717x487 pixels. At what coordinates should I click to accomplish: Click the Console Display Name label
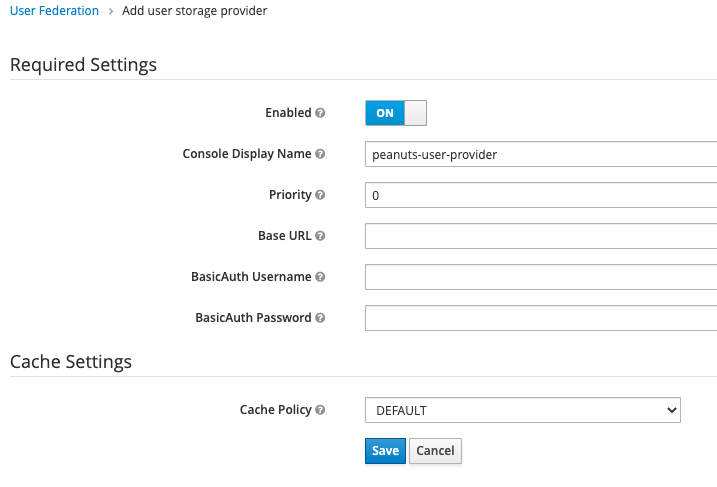click(247, 154)
